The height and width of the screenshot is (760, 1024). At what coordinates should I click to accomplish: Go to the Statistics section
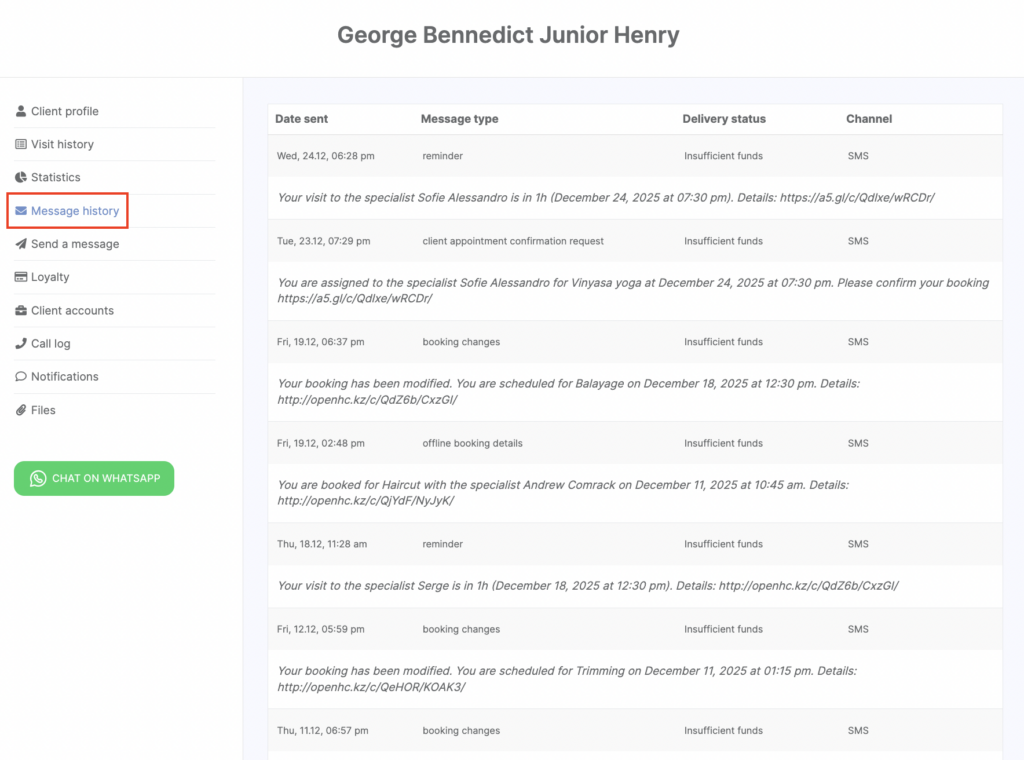[x=55, y=177]
